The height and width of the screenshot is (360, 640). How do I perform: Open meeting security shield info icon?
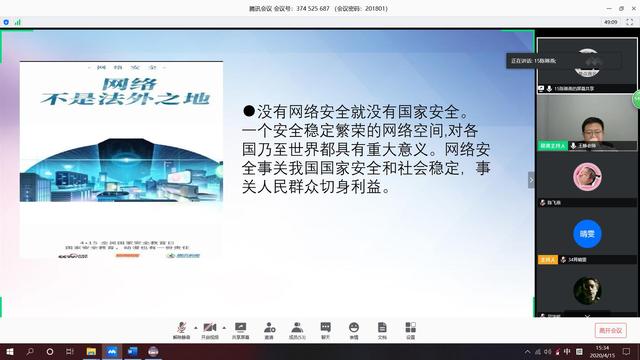click(6, 22)
